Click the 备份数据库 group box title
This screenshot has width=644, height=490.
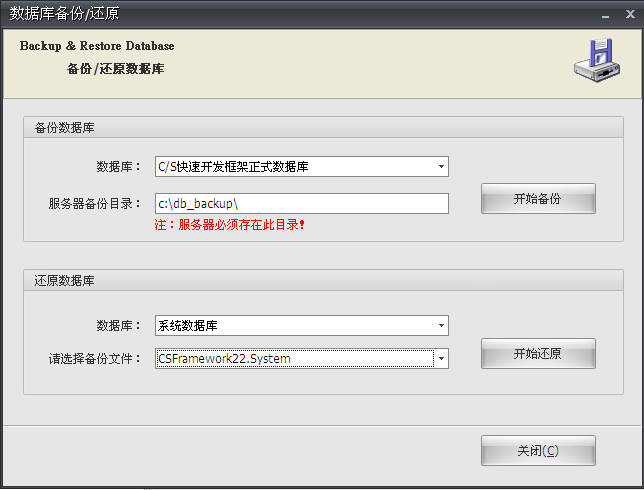(65, 128)
